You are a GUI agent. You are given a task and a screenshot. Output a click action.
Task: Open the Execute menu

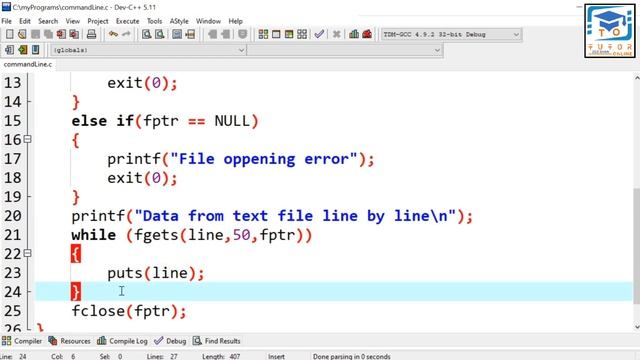click(127, 21)
